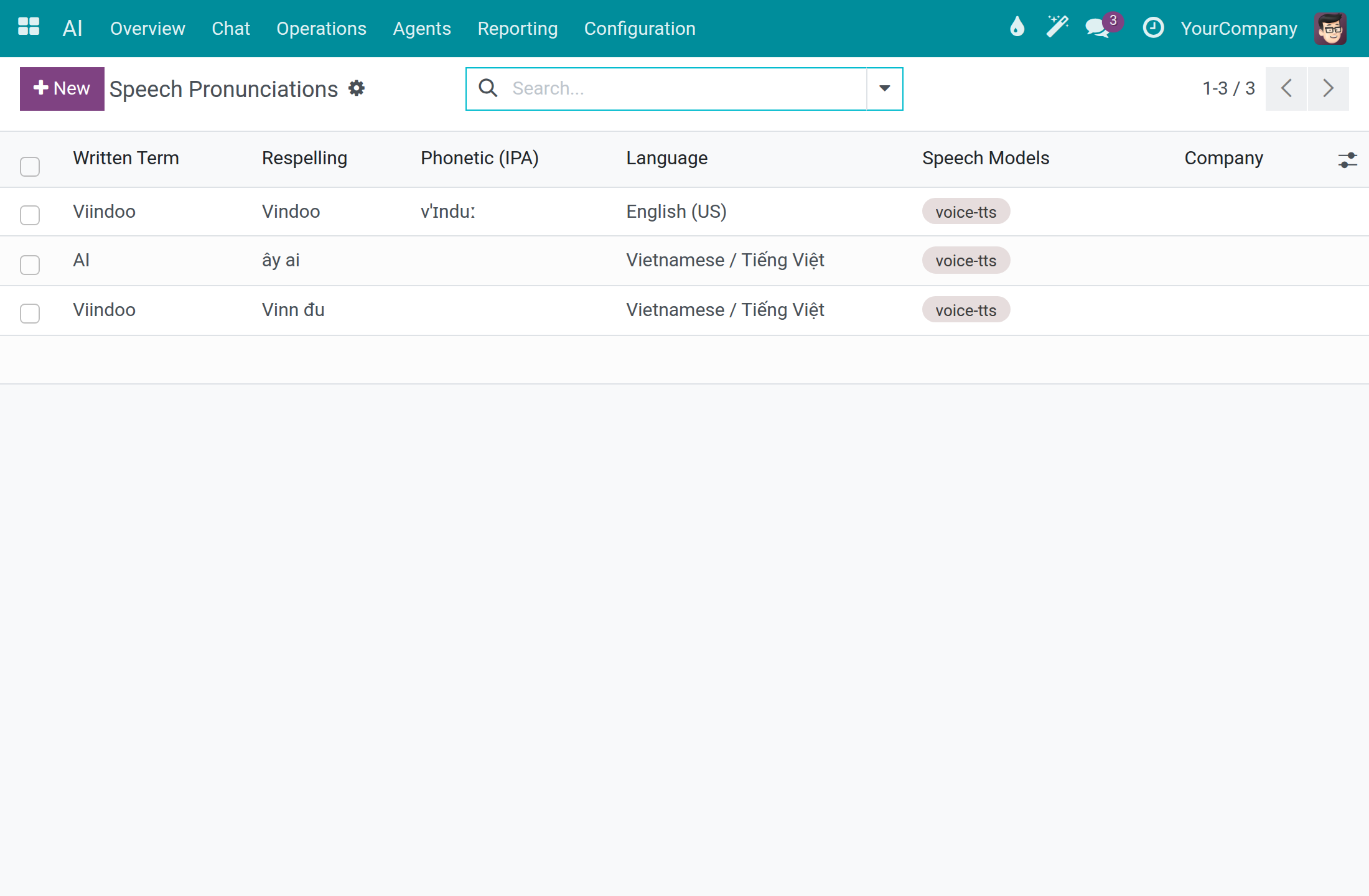Check the Viindoo Vinn đu row
The width and height of the screenshot is (1369, 896).
click(x=30, y=313)
